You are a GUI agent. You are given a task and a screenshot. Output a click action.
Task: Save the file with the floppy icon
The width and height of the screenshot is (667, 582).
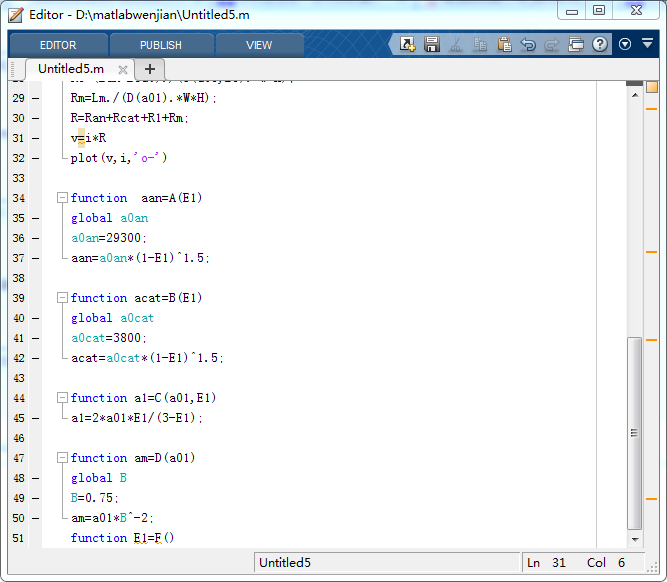pyautogui.click(x=431, y=44)
